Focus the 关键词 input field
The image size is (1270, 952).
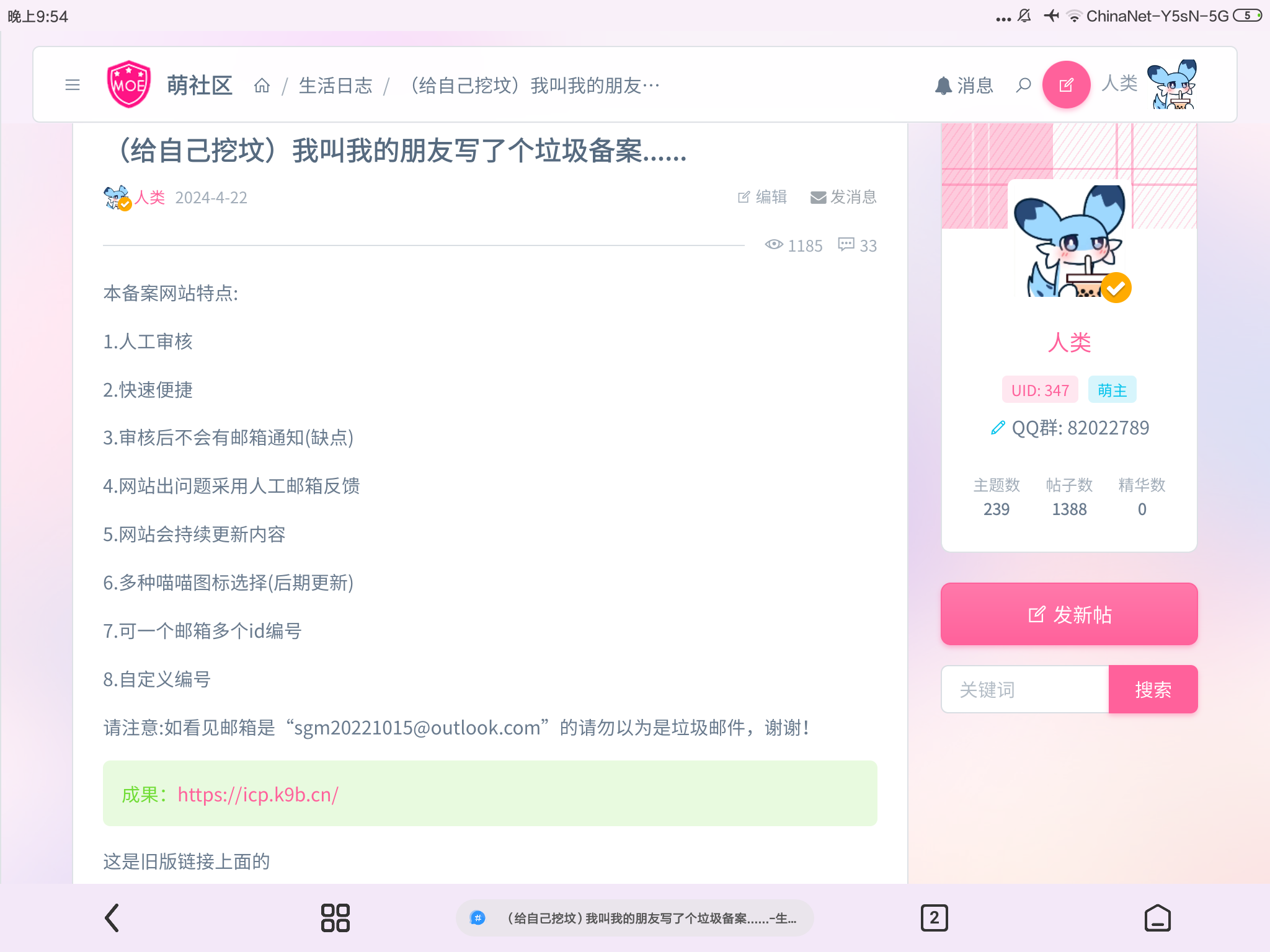click(x=1025, y=689)
